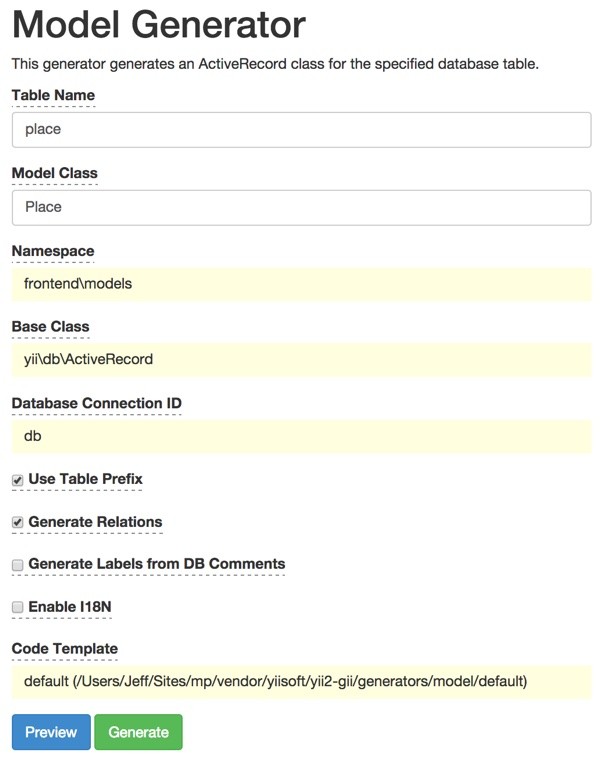Click the Use Table Prefix label text
Viewport: 600px width, 762px height.
[x=85, y=479]
